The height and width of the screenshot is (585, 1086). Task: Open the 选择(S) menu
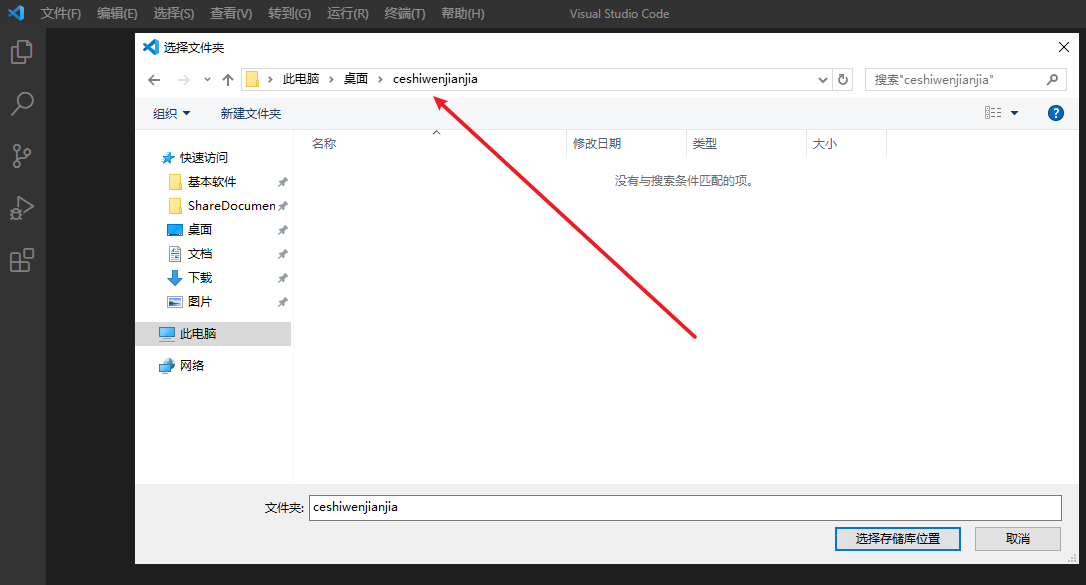174,13
